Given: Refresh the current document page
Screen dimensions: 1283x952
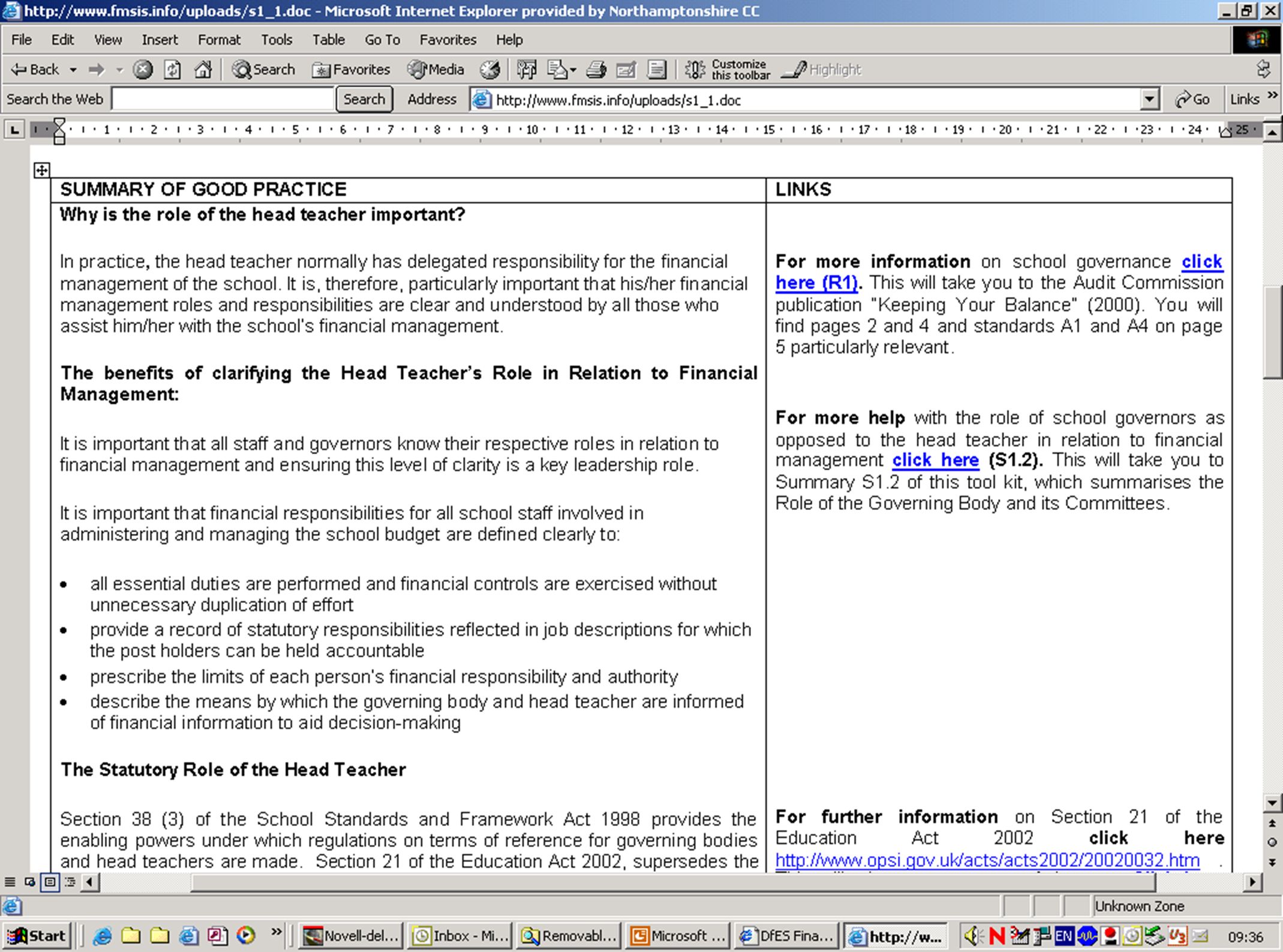Looking at the screenshot, I should (173, 70).
